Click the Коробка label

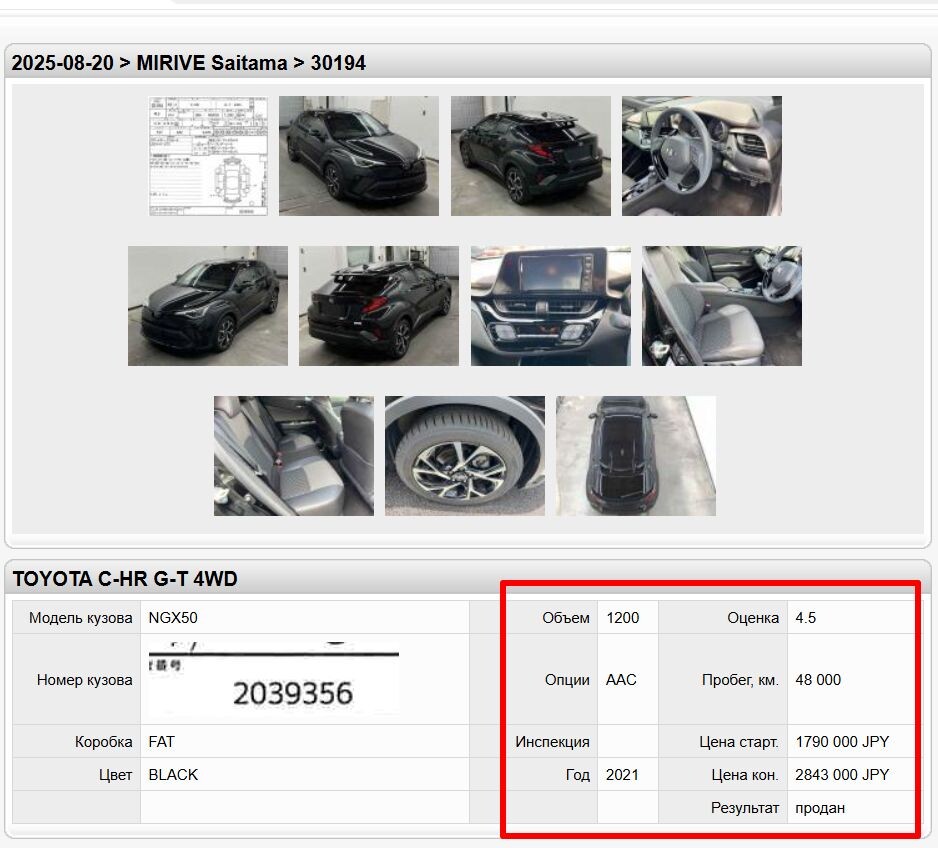point(103,742)
